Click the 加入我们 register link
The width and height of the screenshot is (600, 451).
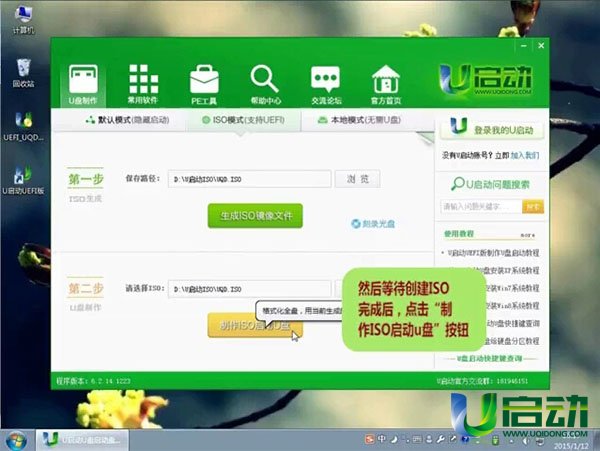[525, 155]
